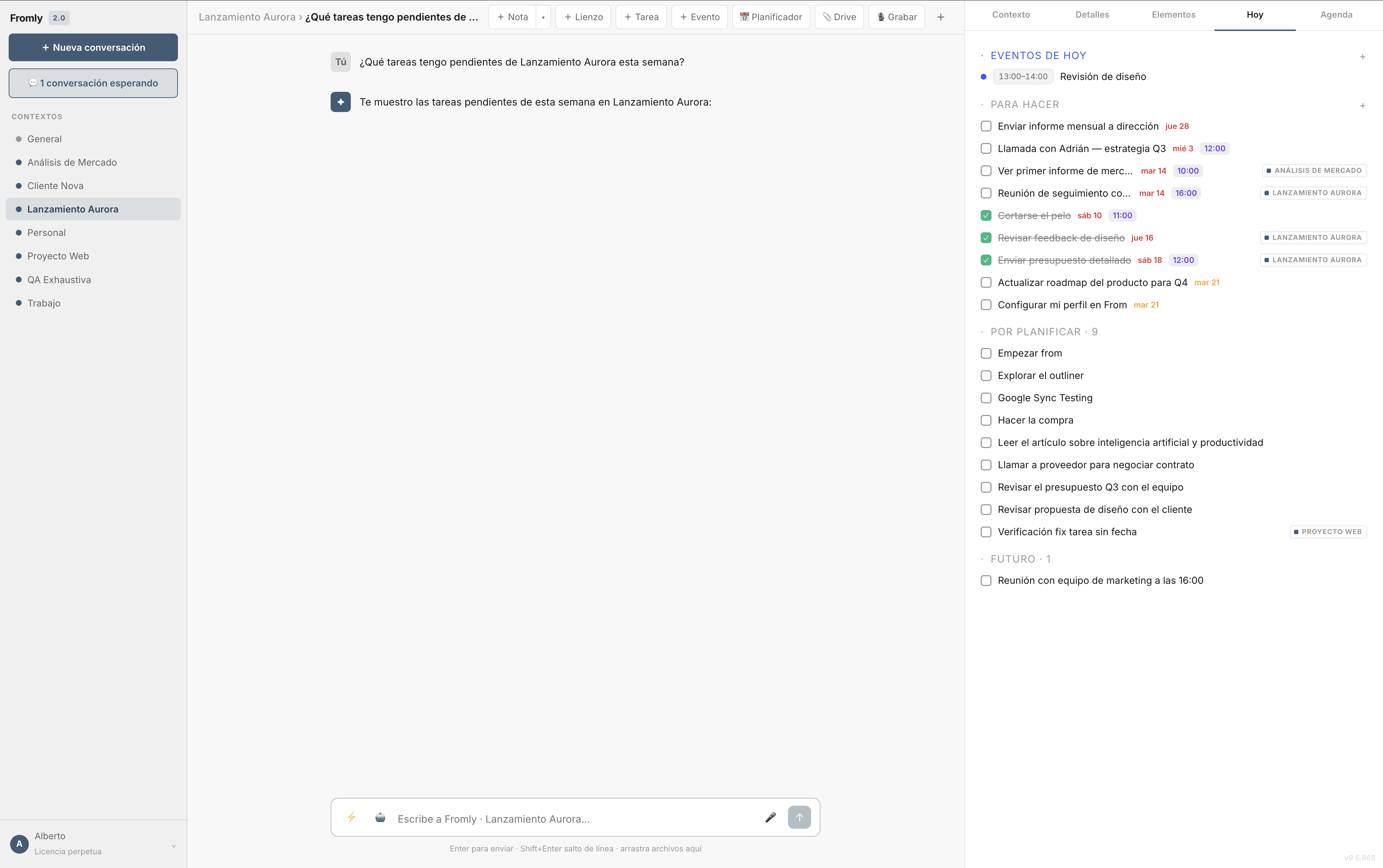Open the Proyecto Web context
Screen dimensions: 1383x868
93,256
